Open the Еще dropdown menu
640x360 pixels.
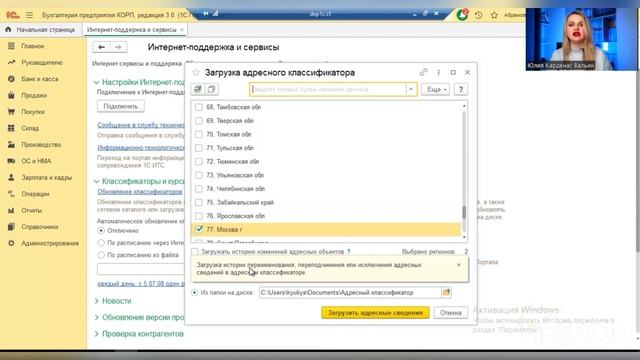(436, 89)
